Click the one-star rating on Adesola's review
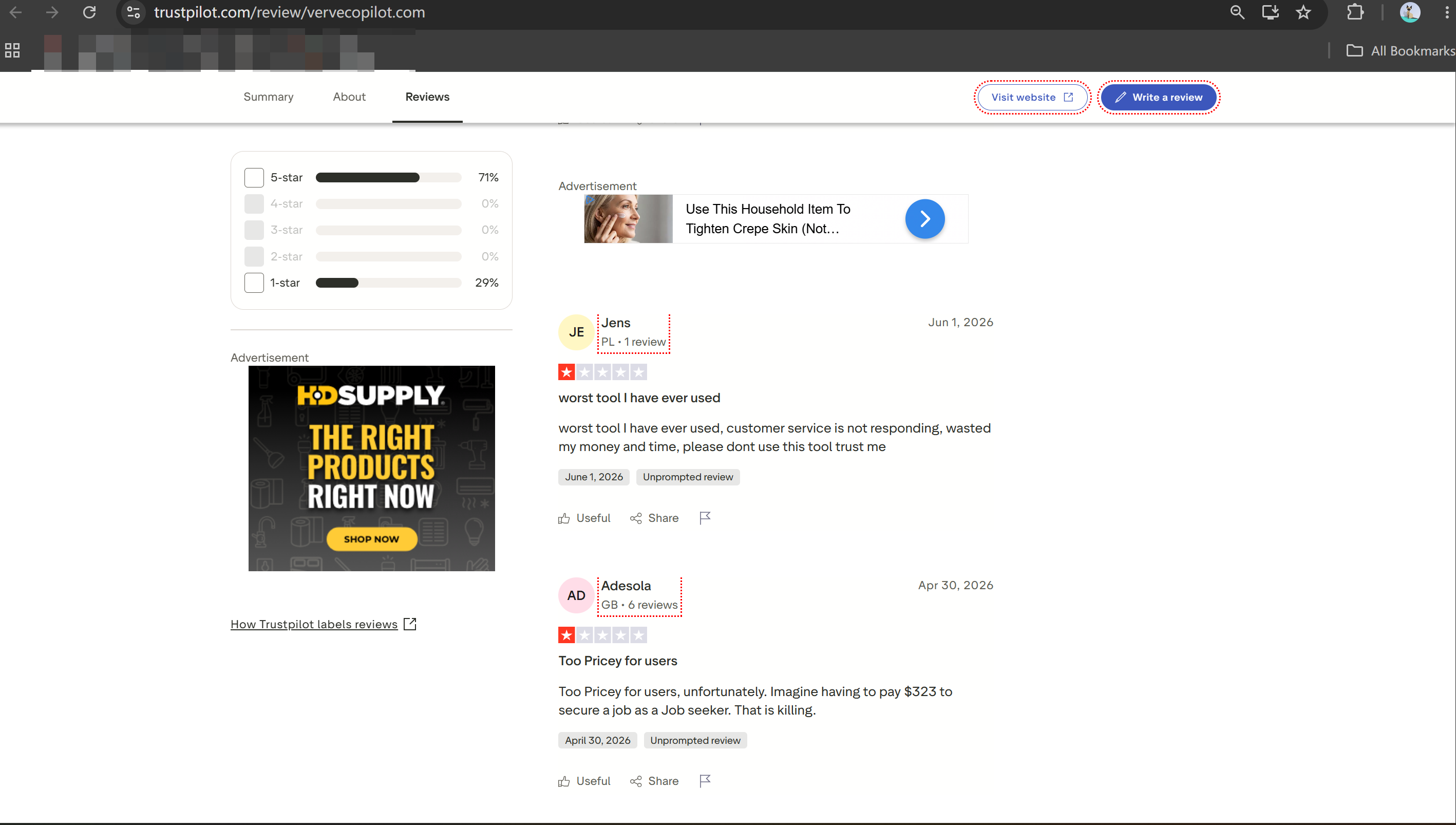1456x825 pixels. [x=602, y=635]
